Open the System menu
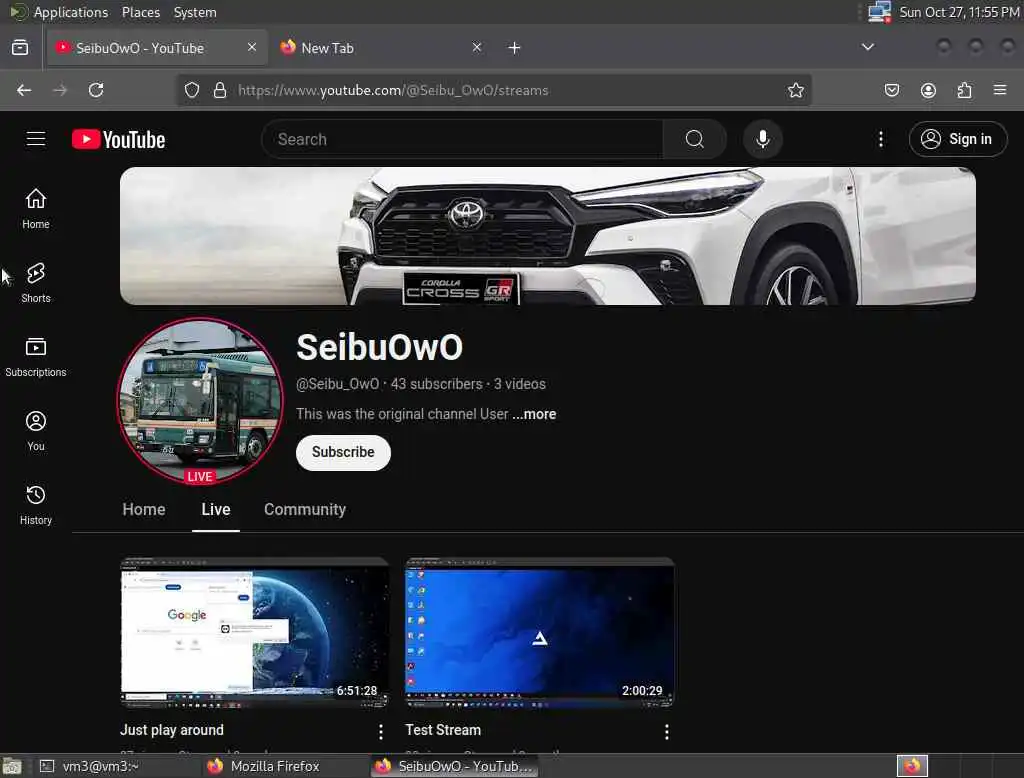The image size is (1024, 778). [195, 12]
